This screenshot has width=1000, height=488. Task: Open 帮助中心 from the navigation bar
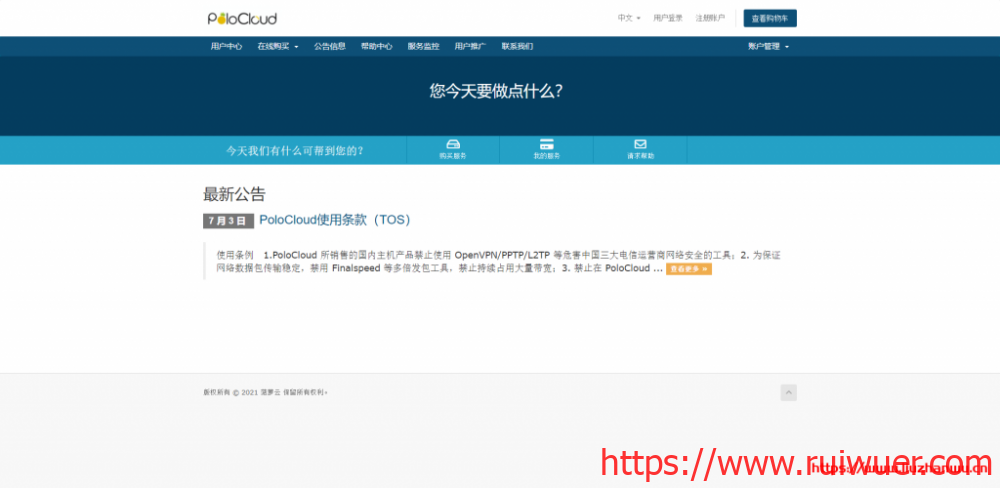point(376,46)
